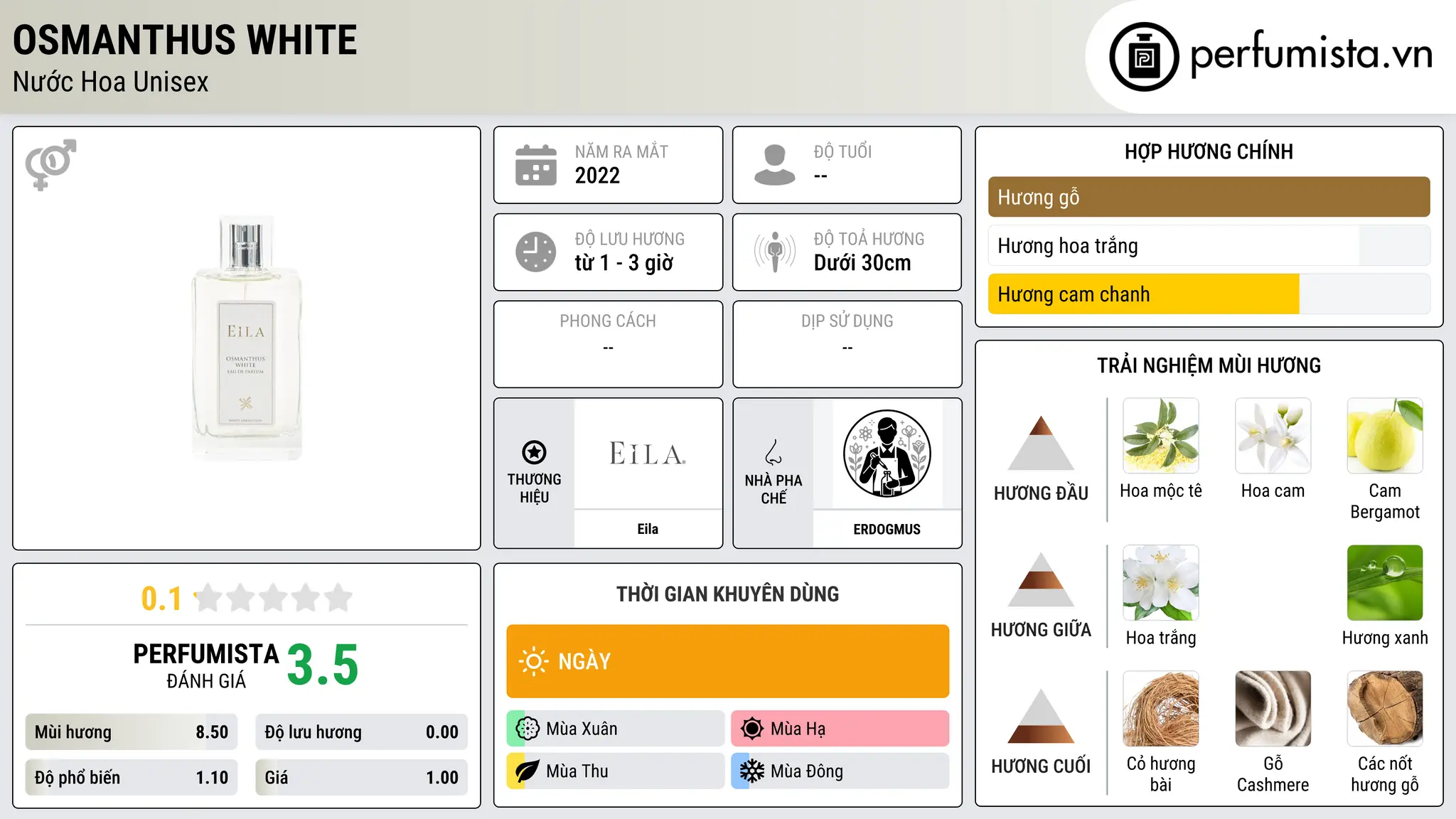Click the Hương cam chanh accord bar
Image resolution: width=1456 pixels, height=819 pixels.
(1209, 294)
